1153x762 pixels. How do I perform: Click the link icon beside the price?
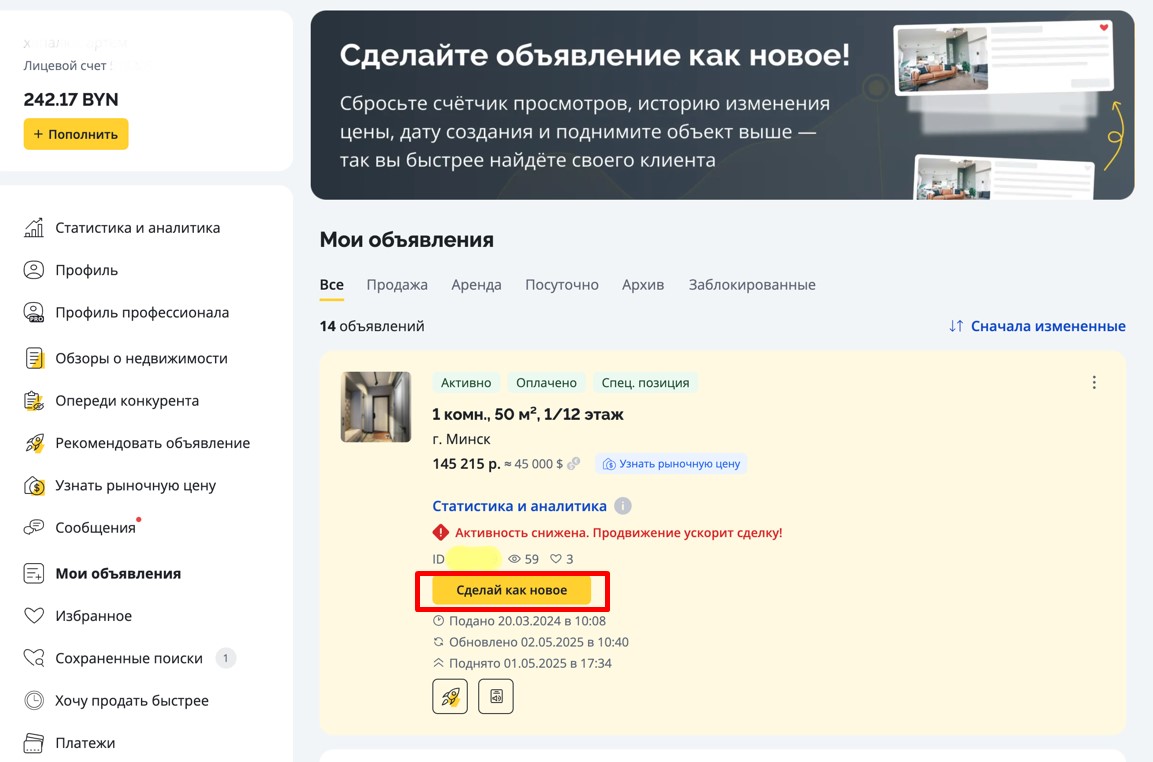[x=574, y=464]
